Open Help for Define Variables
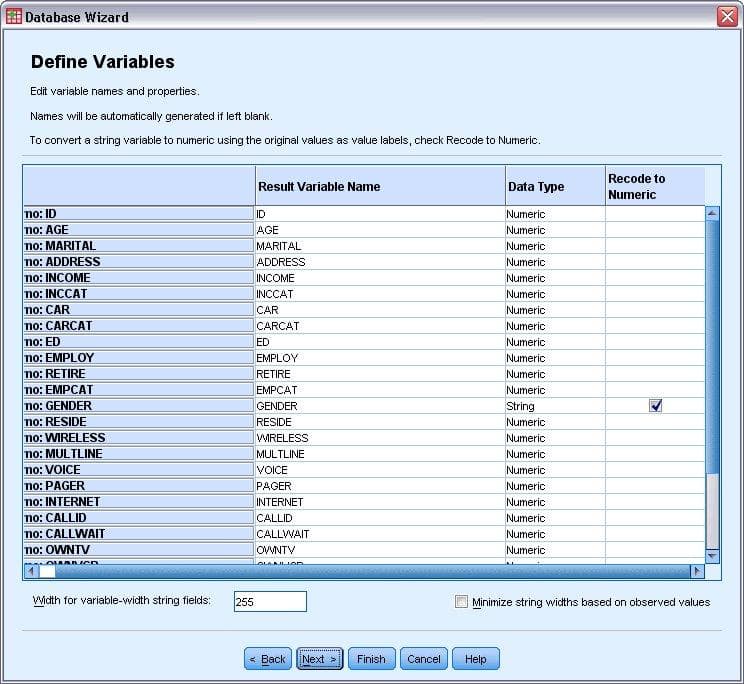This screenshot has width=744, height=684. click(475, 659)
